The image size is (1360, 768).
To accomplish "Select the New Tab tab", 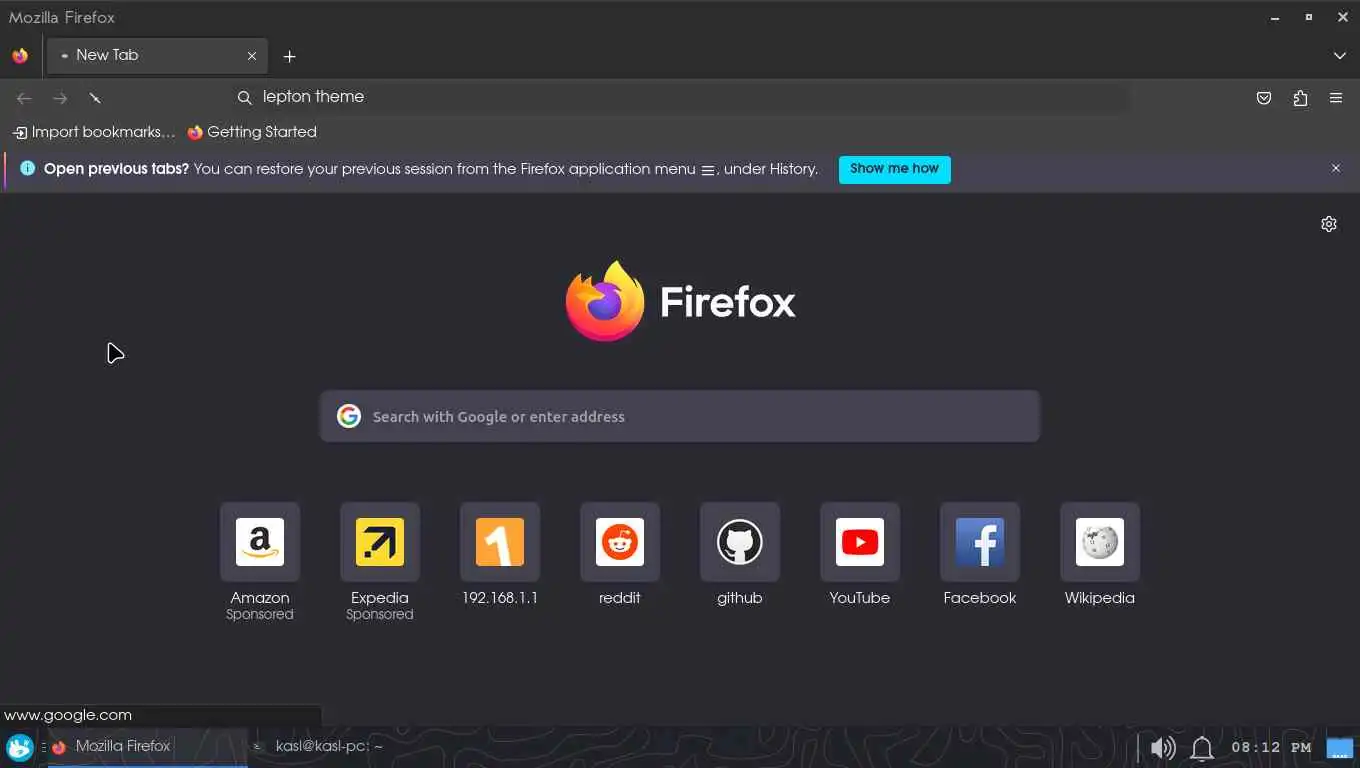I will pyautogui.click(x=157, y=56).
